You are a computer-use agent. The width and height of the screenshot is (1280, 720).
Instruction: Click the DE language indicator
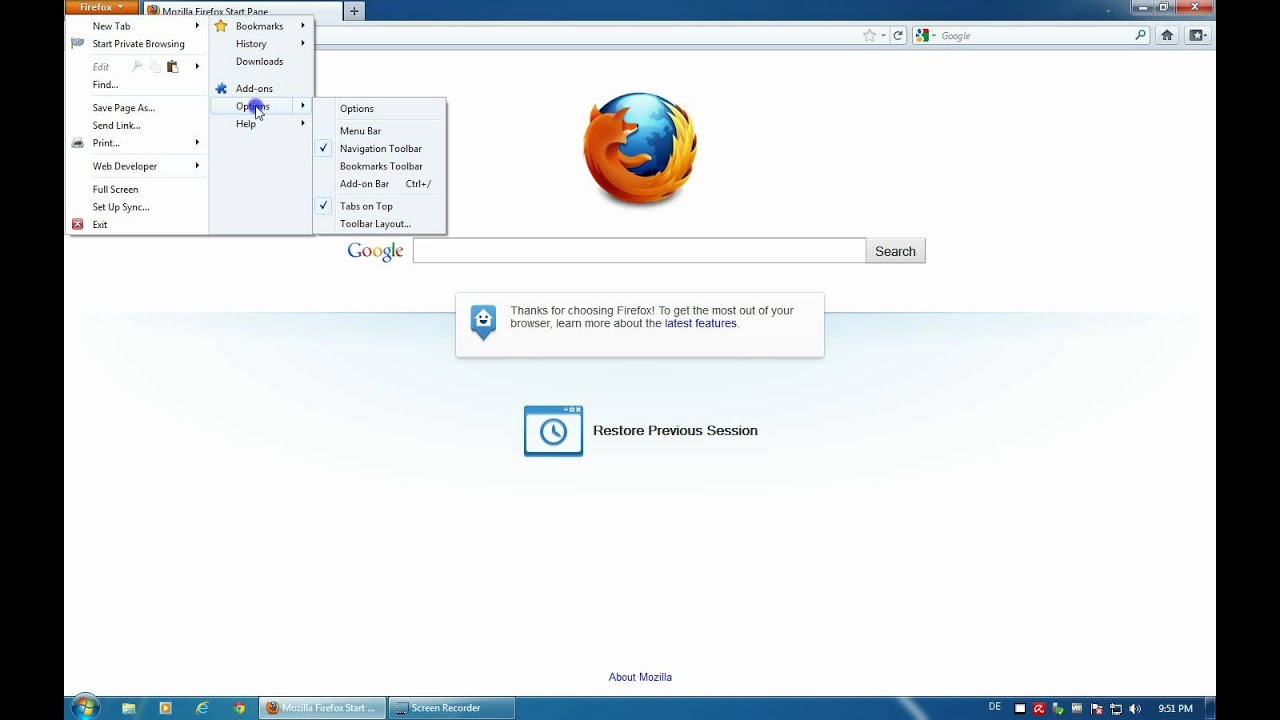point(995,706)
